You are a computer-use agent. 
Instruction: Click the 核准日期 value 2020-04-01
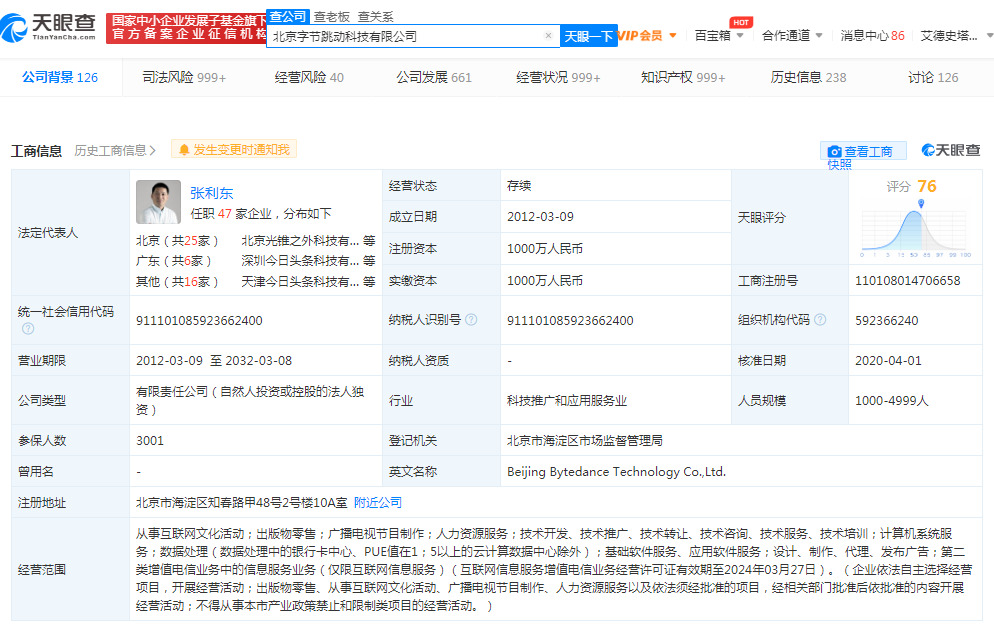point(888,361)
